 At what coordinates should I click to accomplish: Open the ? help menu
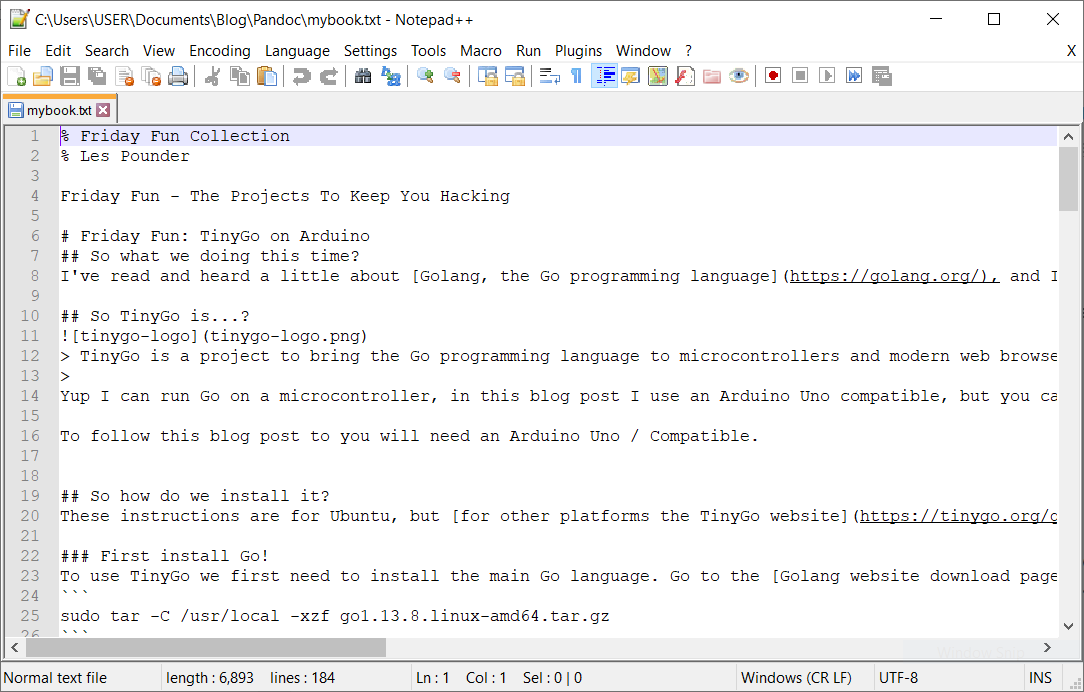[x=689, y=50]
